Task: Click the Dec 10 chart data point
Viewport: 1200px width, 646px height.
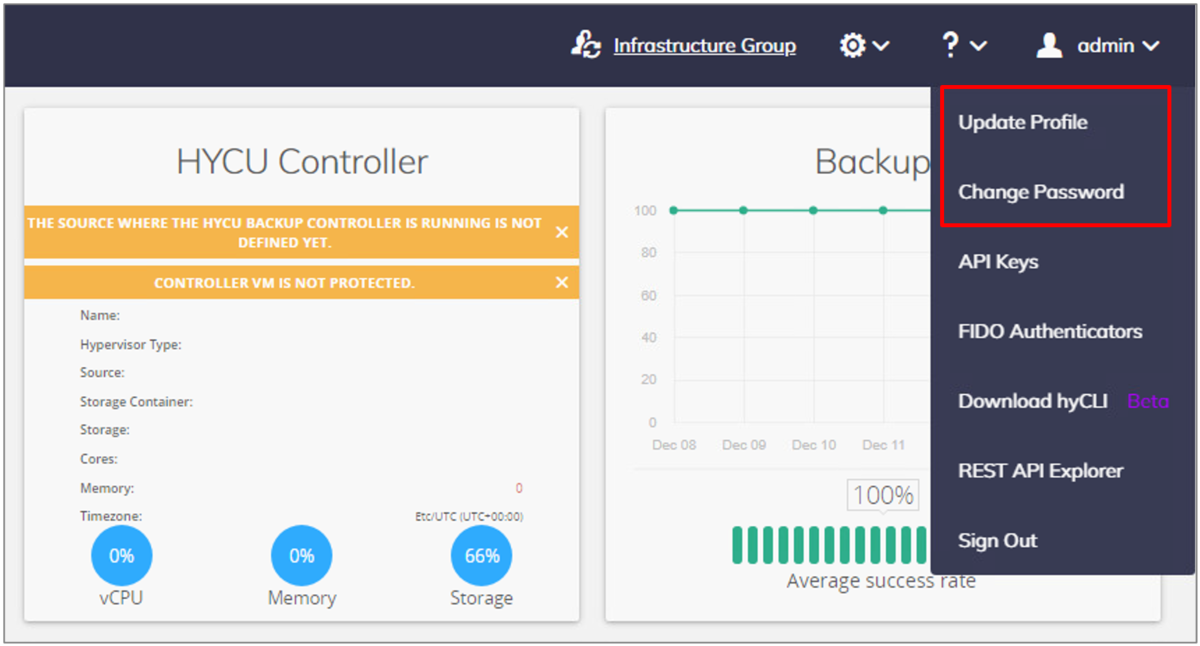Action: click(814, 210)
